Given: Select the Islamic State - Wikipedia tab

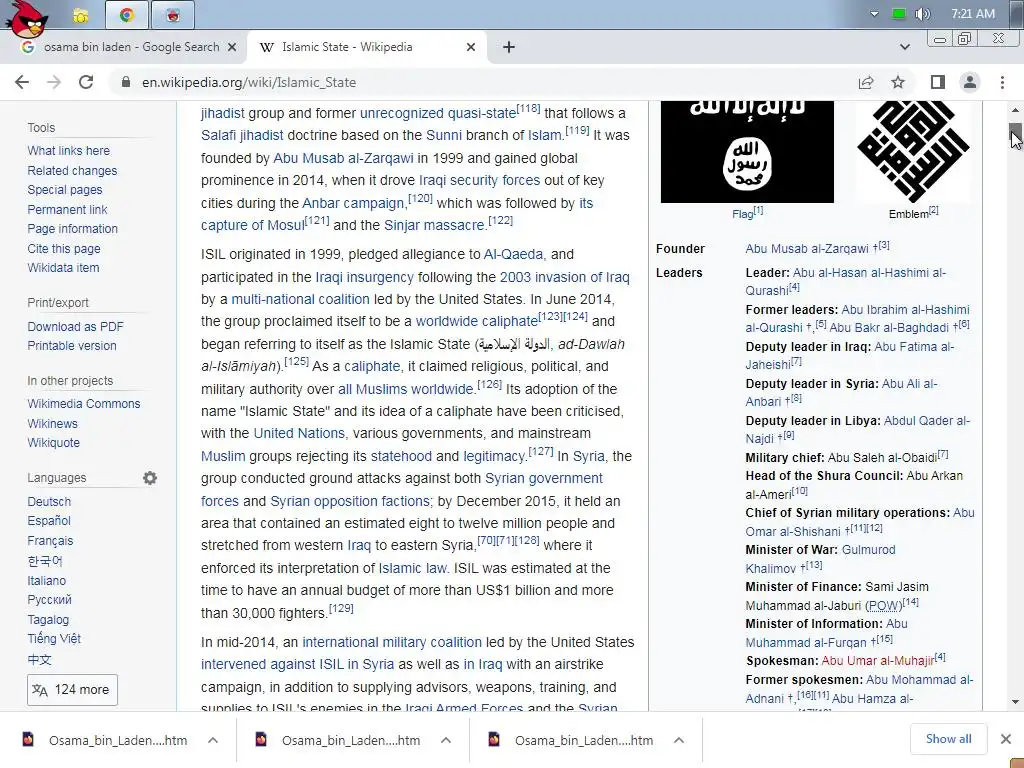Looking at the screenshot, I should [x=366, y=47].
